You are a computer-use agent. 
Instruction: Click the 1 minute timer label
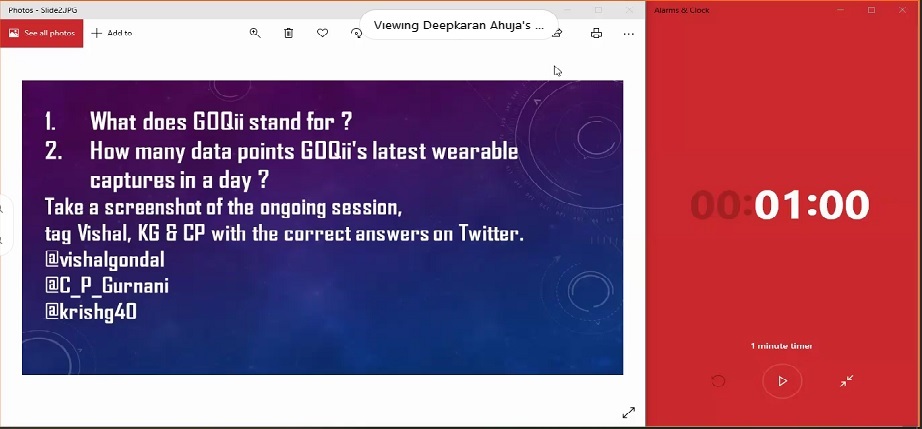click(x=781, y=346)
